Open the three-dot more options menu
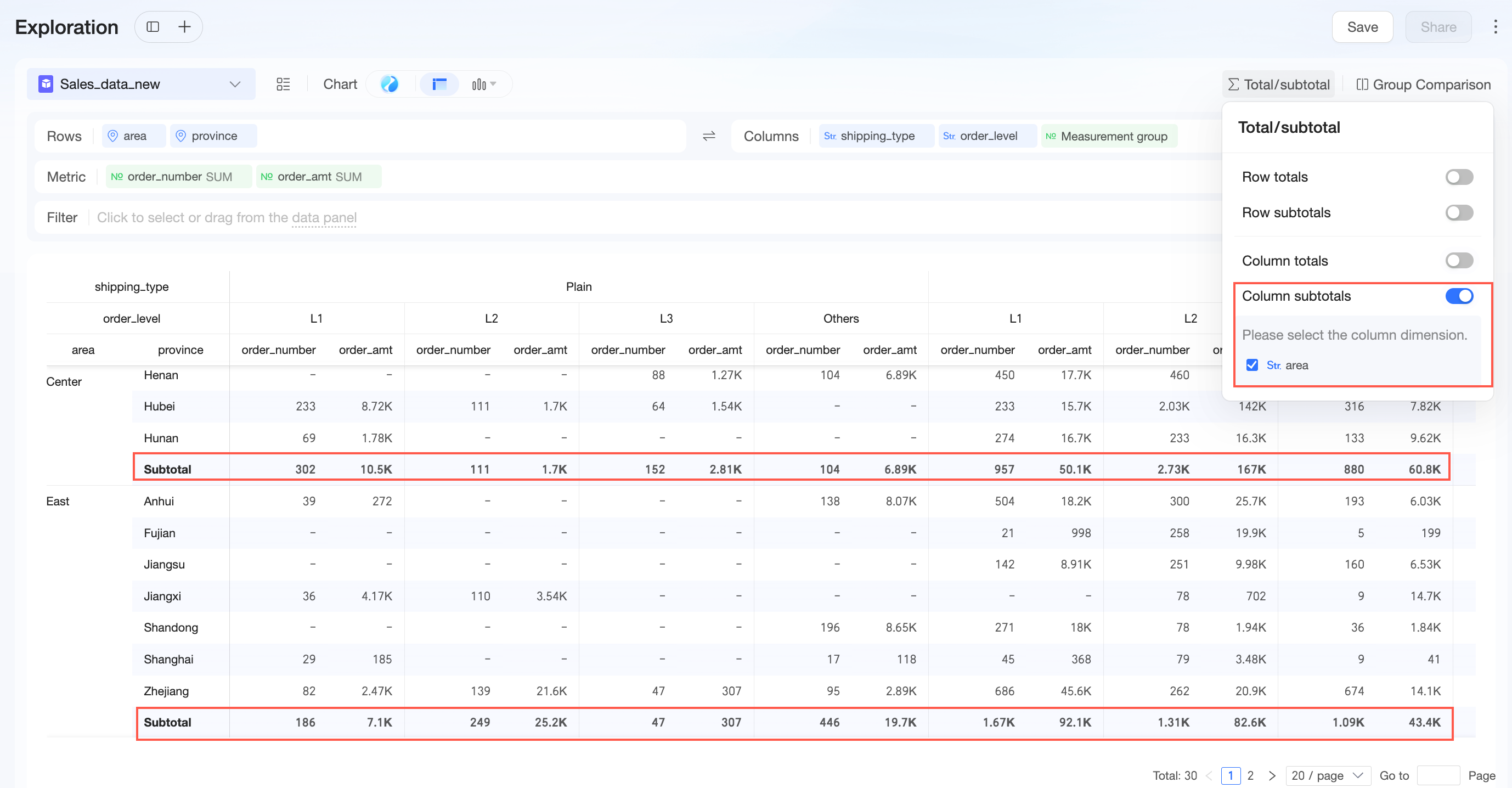 click(1495, 27)
